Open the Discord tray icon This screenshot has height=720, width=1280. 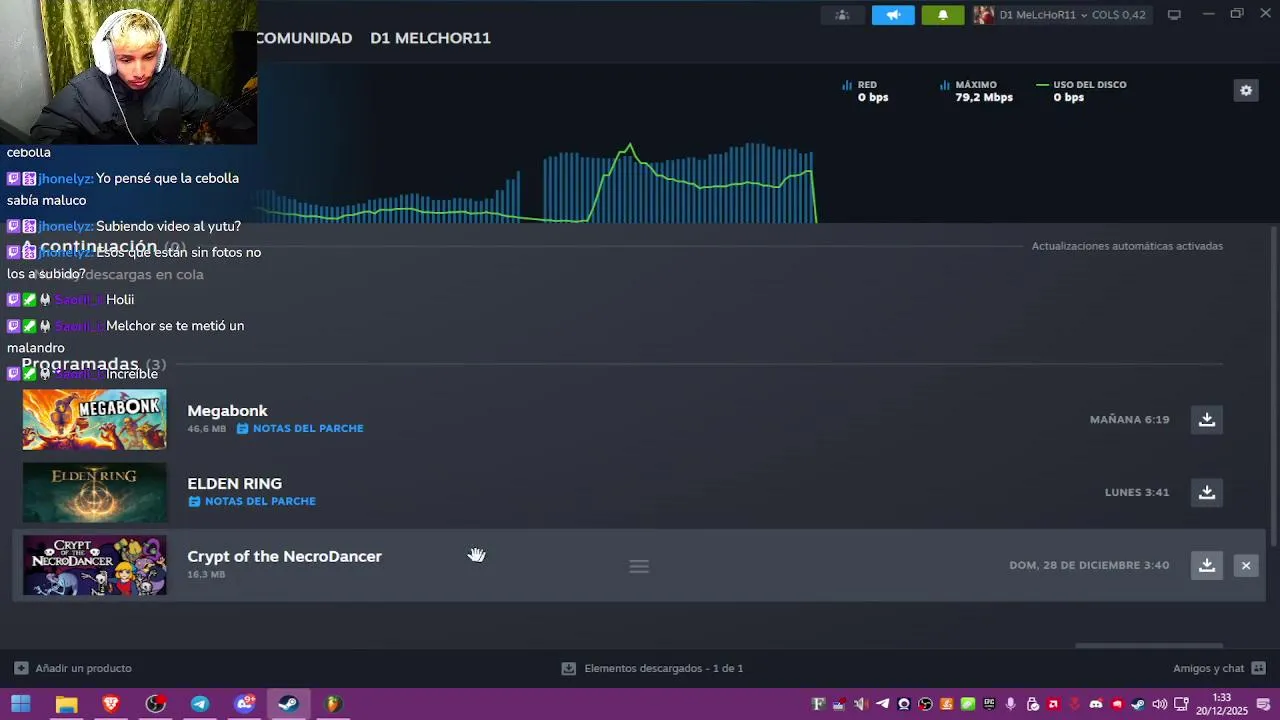click(1096, 704)
